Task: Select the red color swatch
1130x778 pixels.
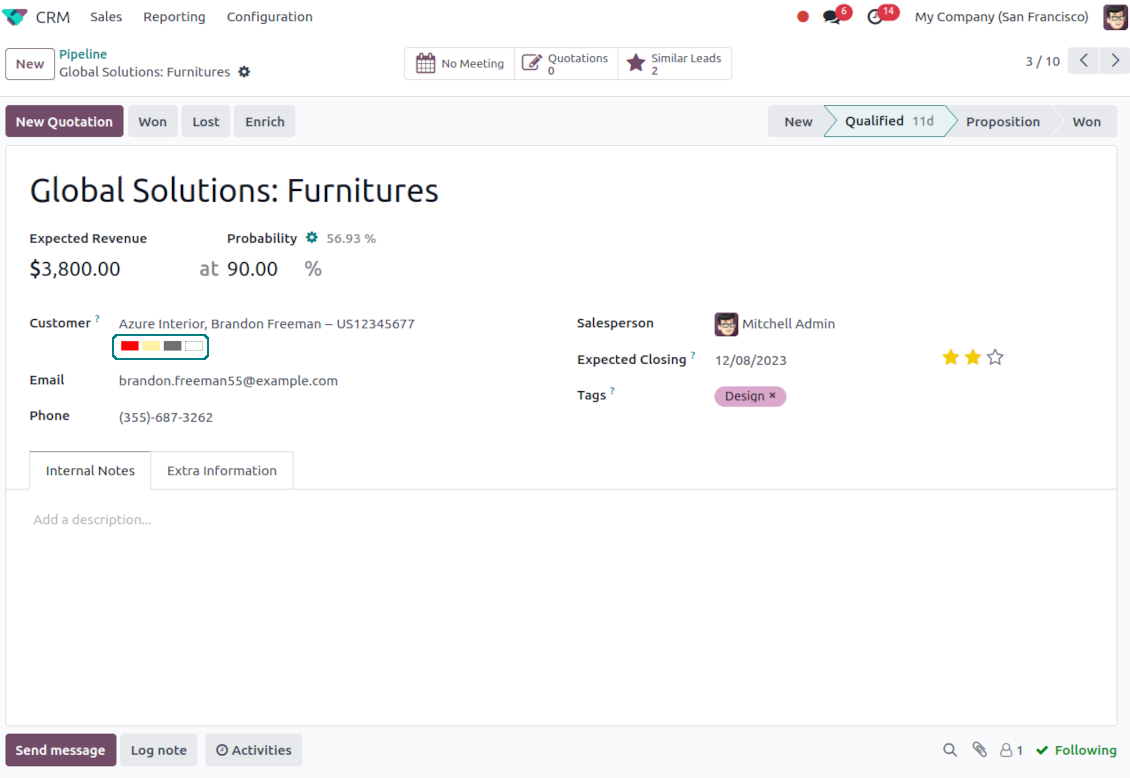Action: [x=130, y=346]
